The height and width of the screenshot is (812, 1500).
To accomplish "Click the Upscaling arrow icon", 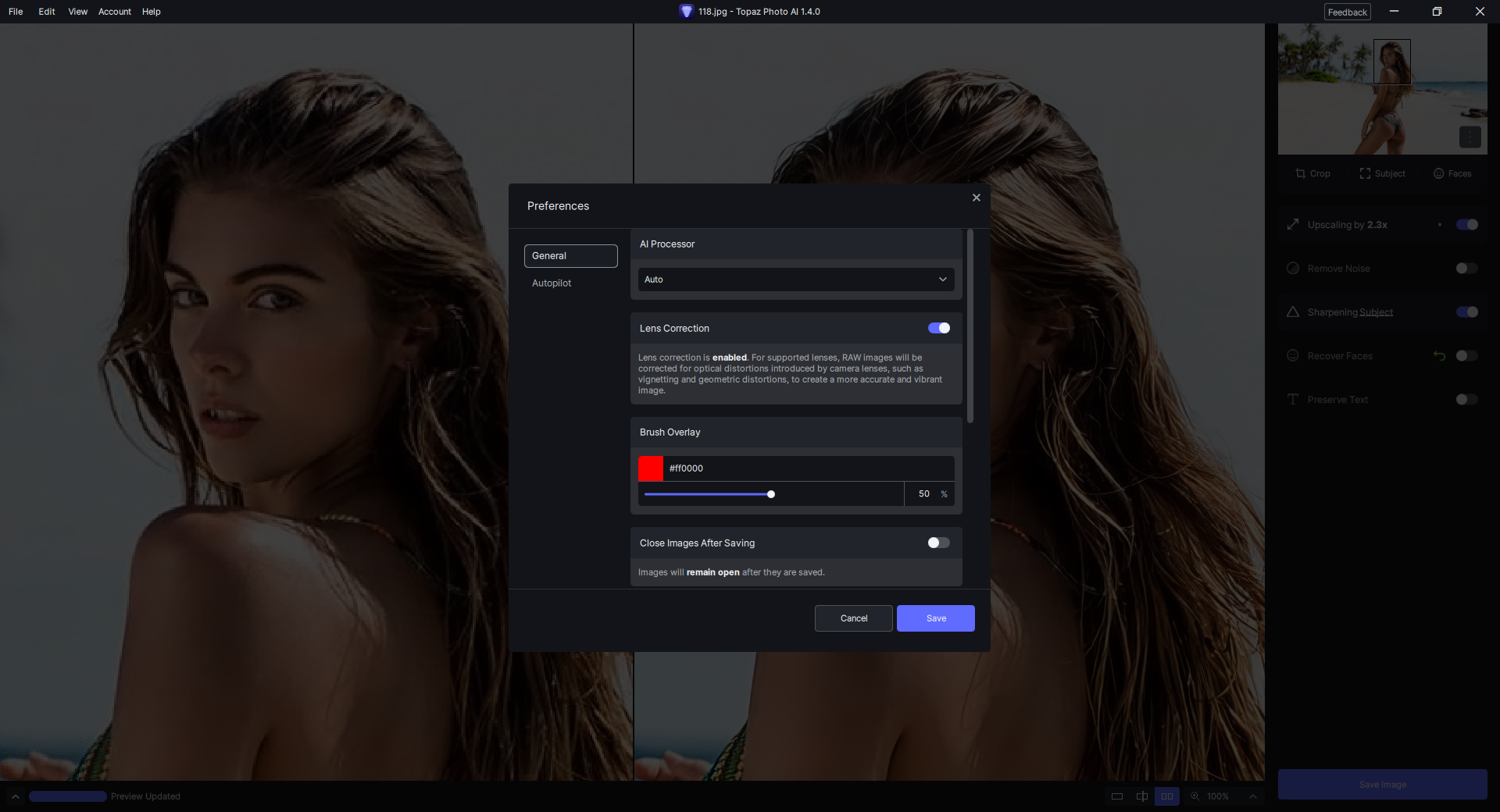I will point(1293,225).
